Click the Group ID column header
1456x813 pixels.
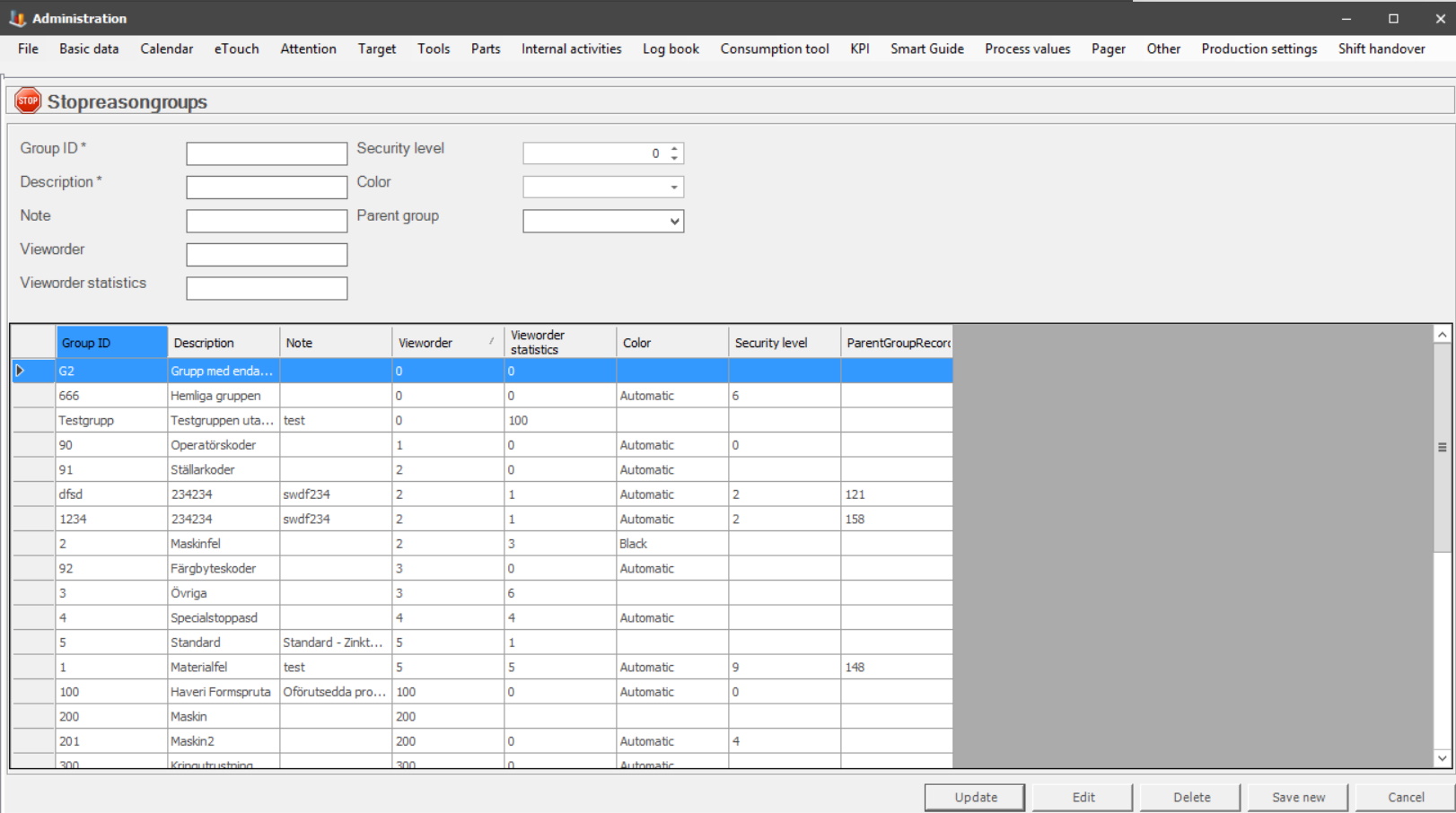coord(111,343)
